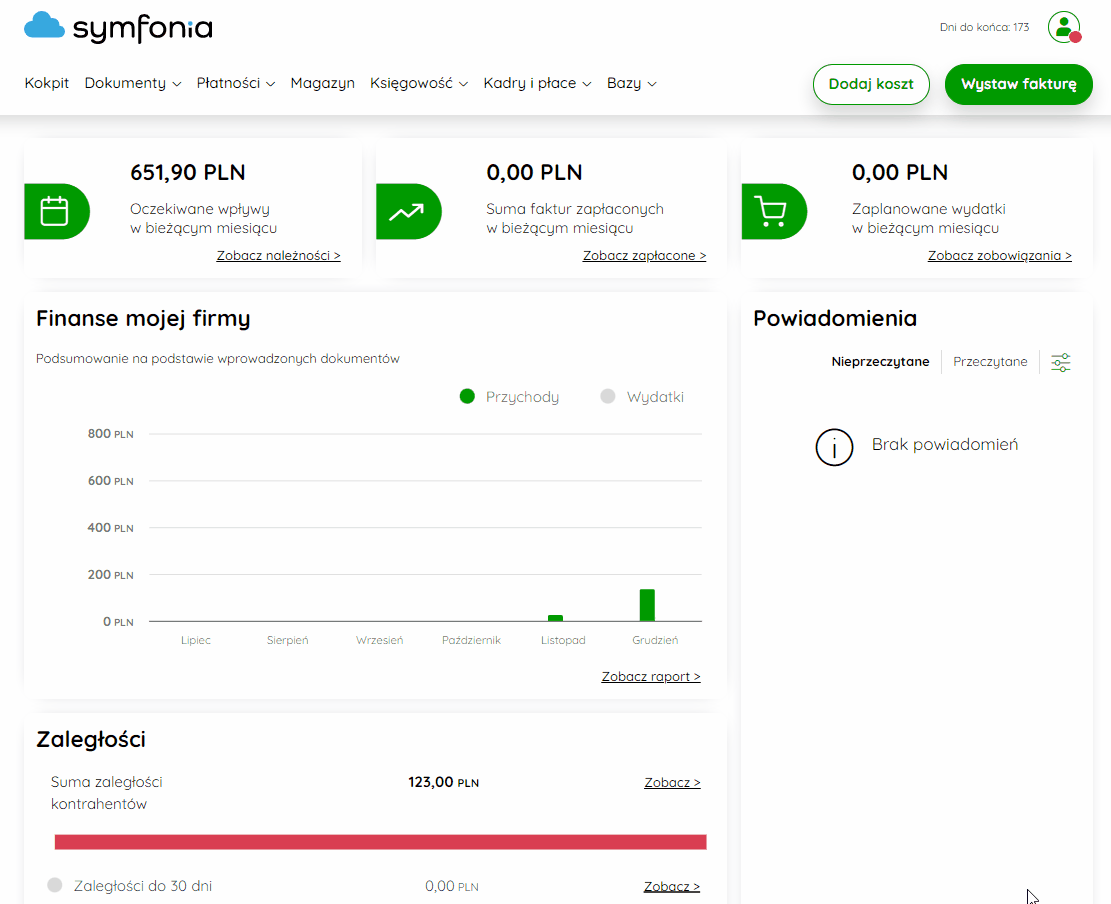The width and height of the screenshot is (1111, 904).
Task: Open the notification filter settings icon
Action: click(x=1061, y=362)
